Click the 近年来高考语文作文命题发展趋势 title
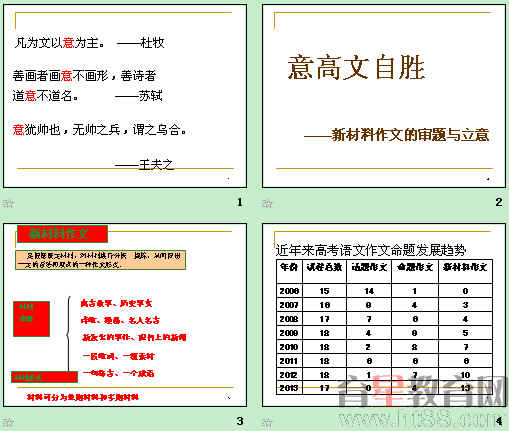Viewport: 509px width, 431px height. pyautogui.click(x=371, y=251)
